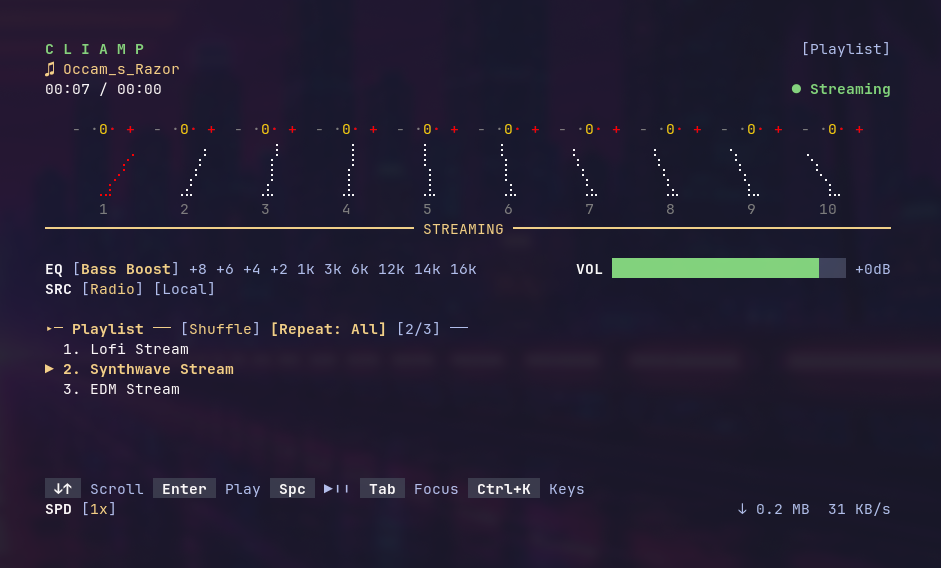Click the up/down arrows Scroll key hint

(x=63, y=489)
